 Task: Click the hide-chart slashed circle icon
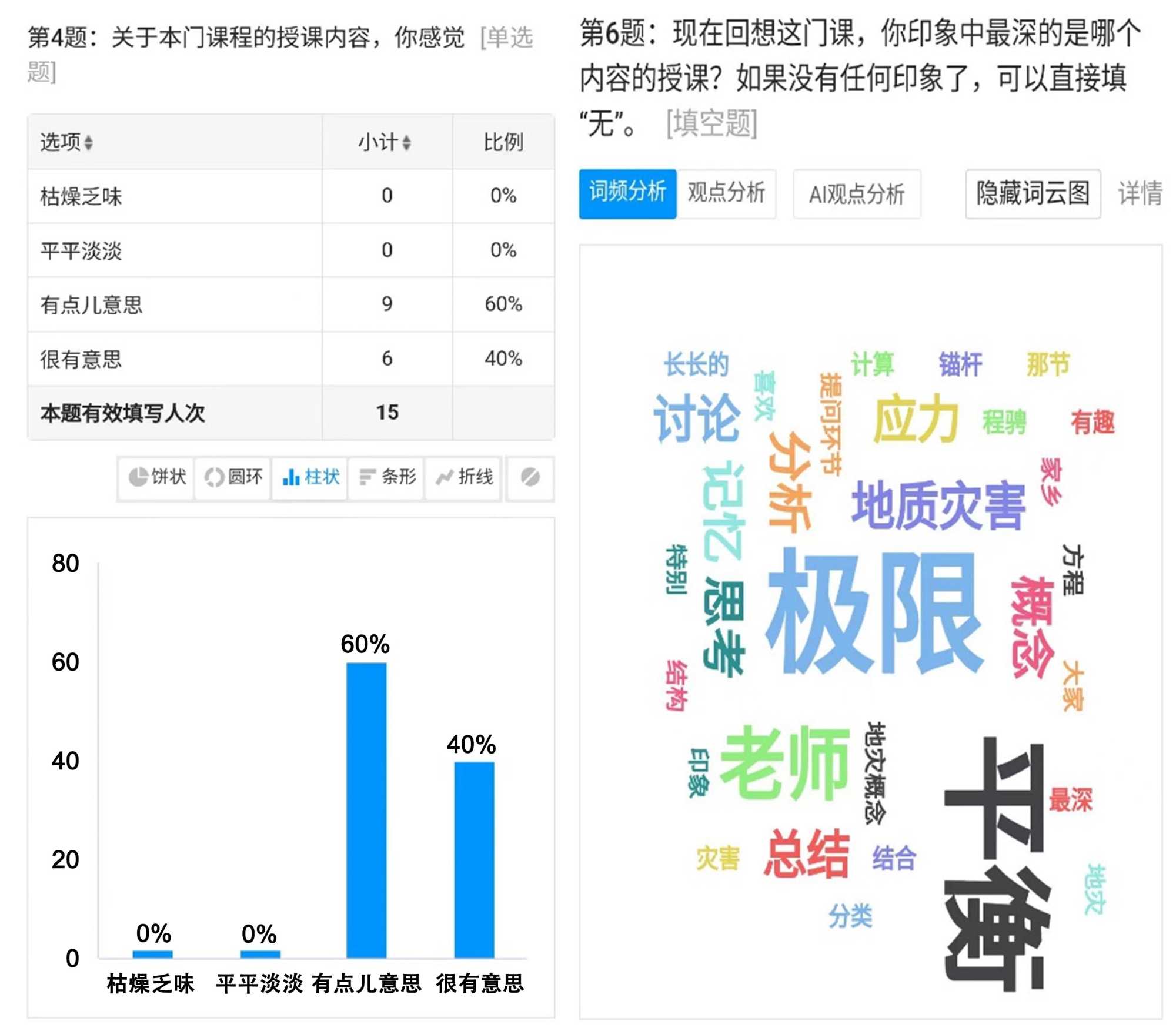pyautogui.click(x=530, y=477)
